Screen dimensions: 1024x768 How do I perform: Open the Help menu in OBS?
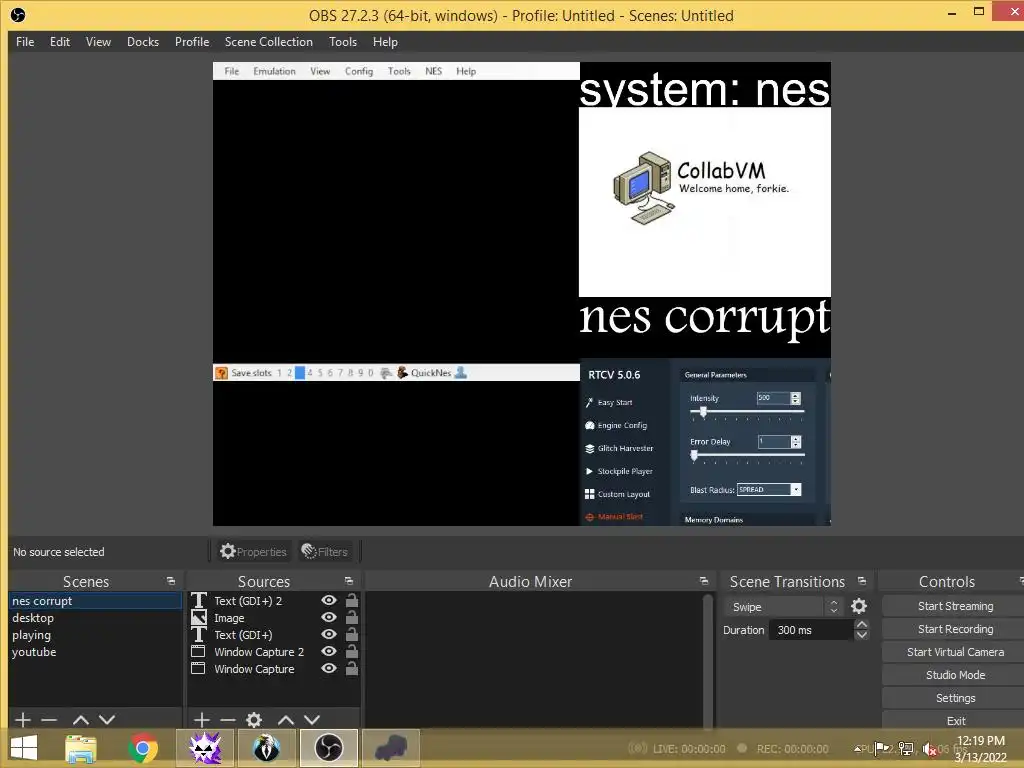(x=385, y=42)
